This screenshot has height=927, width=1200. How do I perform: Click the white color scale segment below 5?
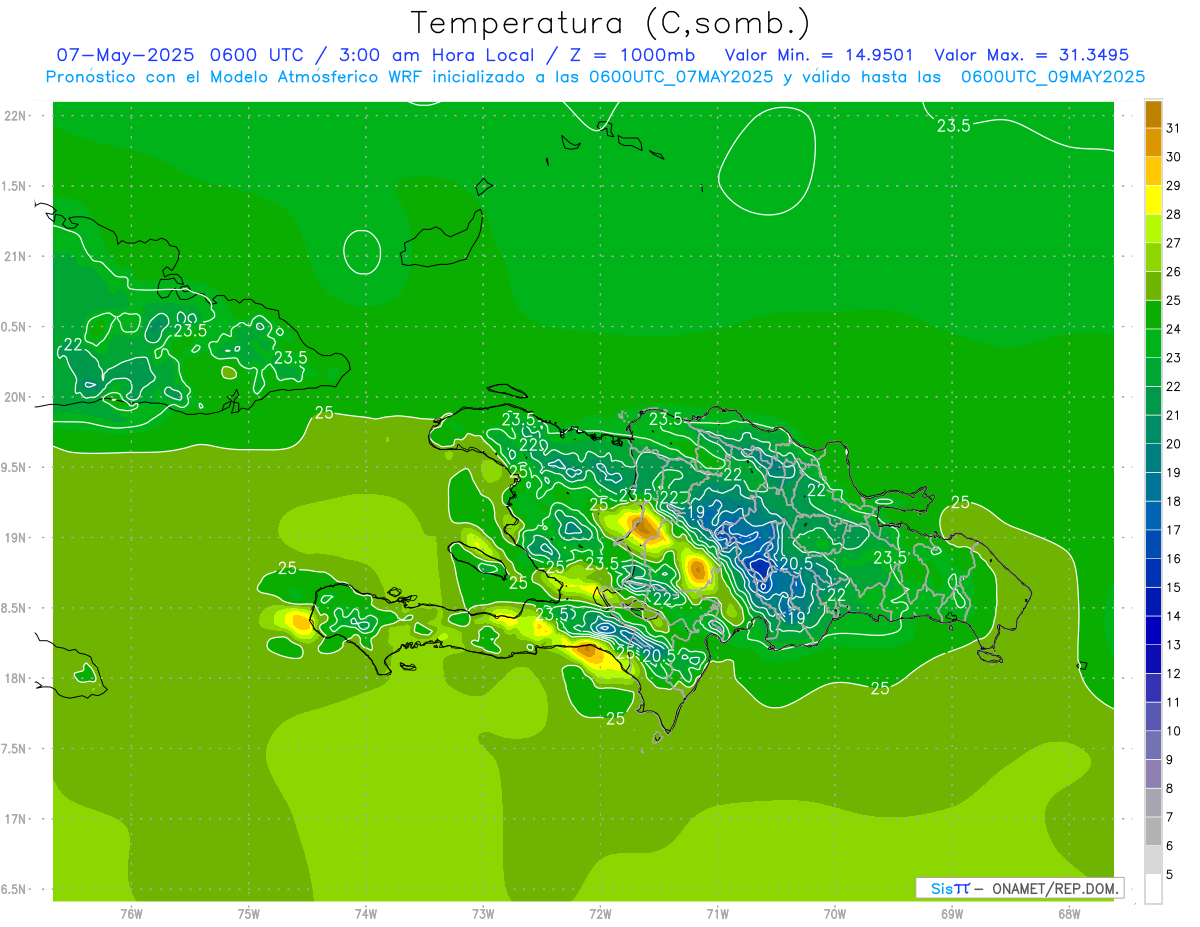(1153, 889)
